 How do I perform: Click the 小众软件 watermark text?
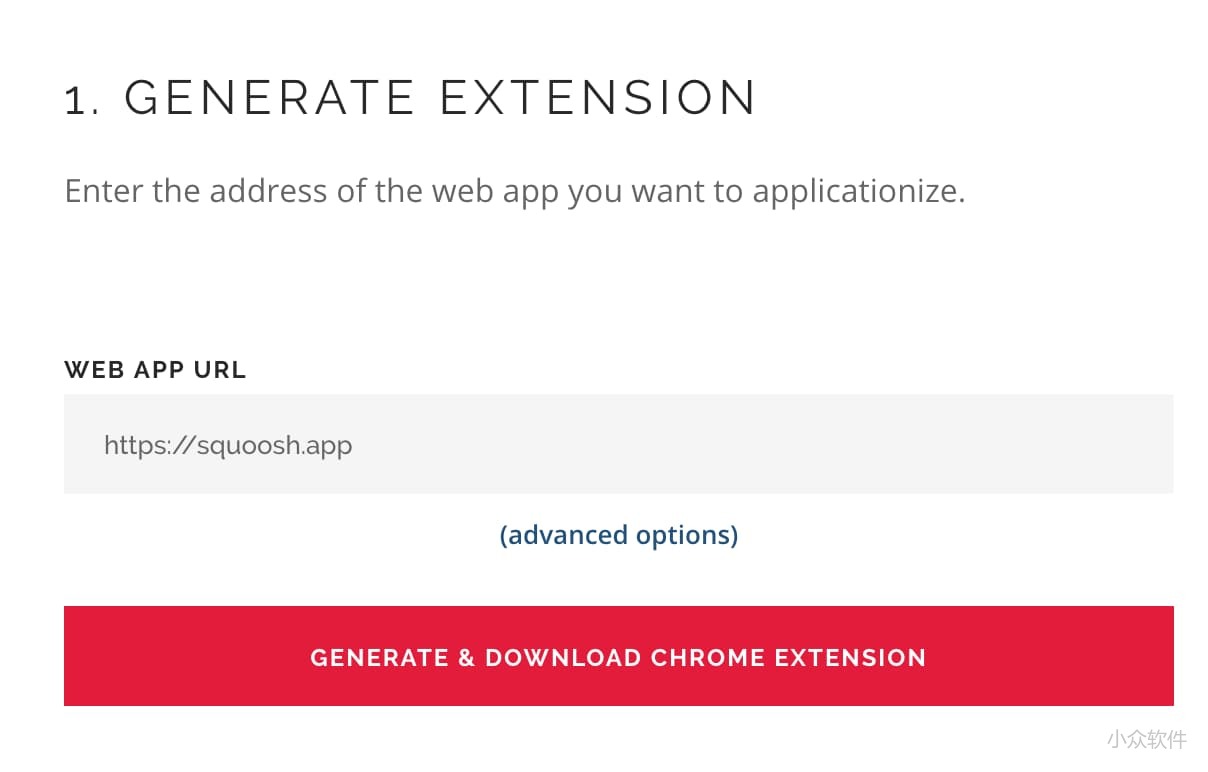[1146, 739]
